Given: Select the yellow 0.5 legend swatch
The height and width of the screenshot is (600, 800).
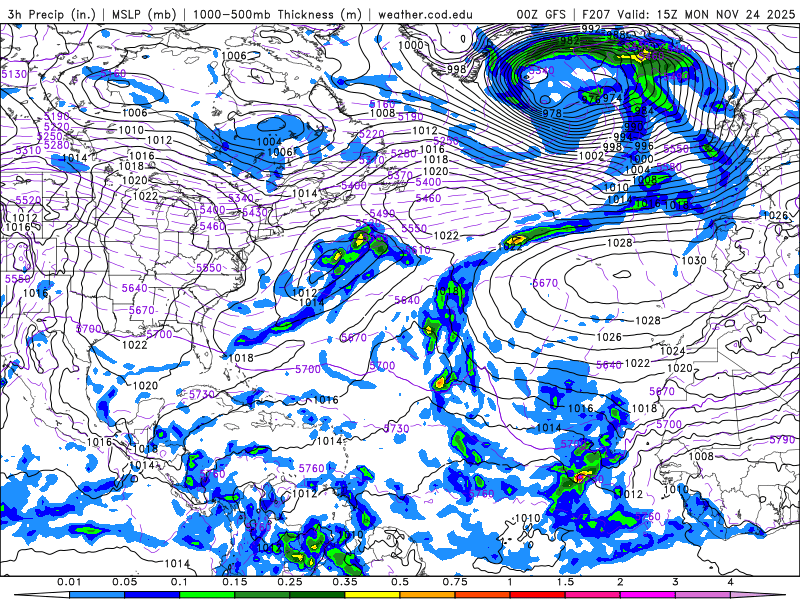Looking at the screenshot, I should click(x=372, y=595).
